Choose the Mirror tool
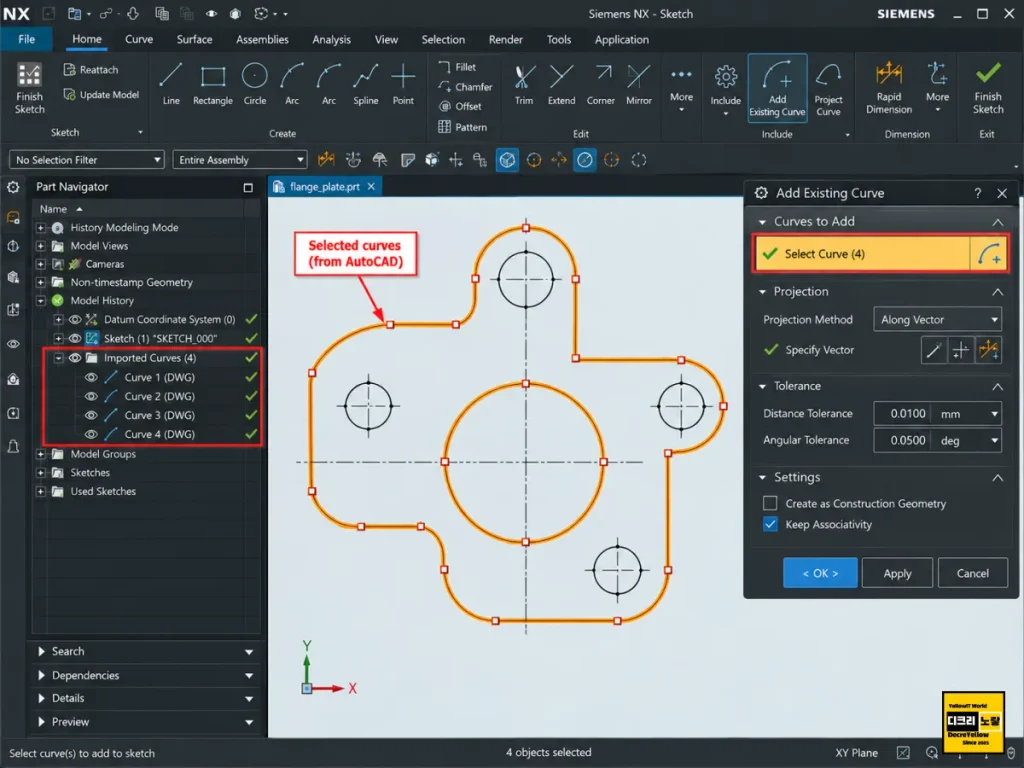 639,84
